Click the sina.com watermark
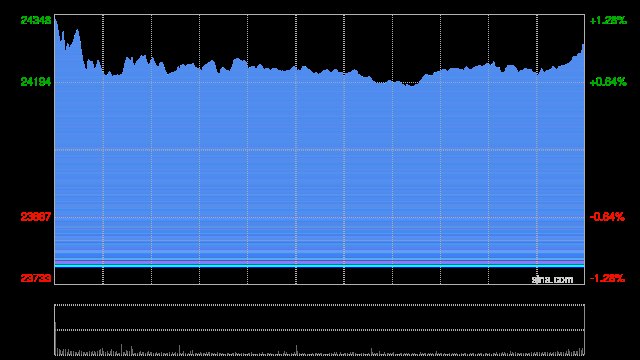640x360 pixels. tap(552, 280)
